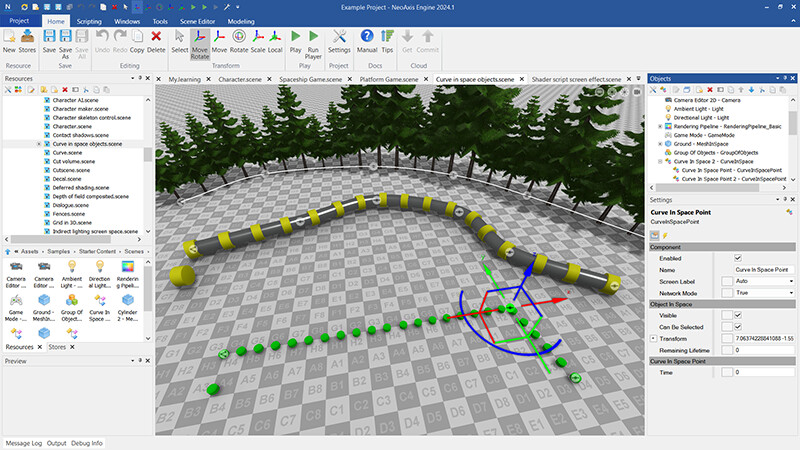800x450 pixels.
Task: Open the Message Log panel
Action: coord(24,442)
